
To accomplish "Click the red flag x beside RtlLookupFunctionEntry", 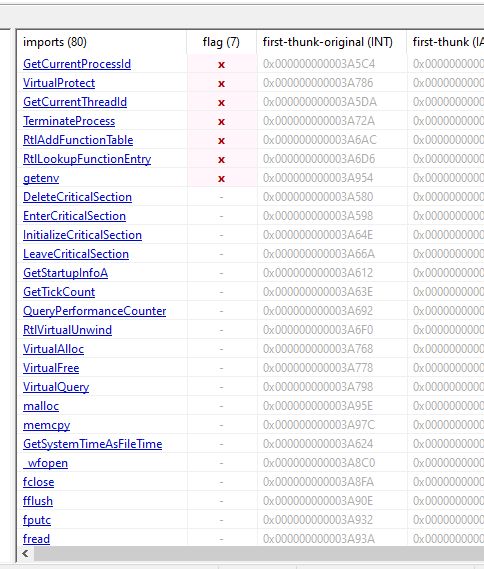I will pos(221,160).
